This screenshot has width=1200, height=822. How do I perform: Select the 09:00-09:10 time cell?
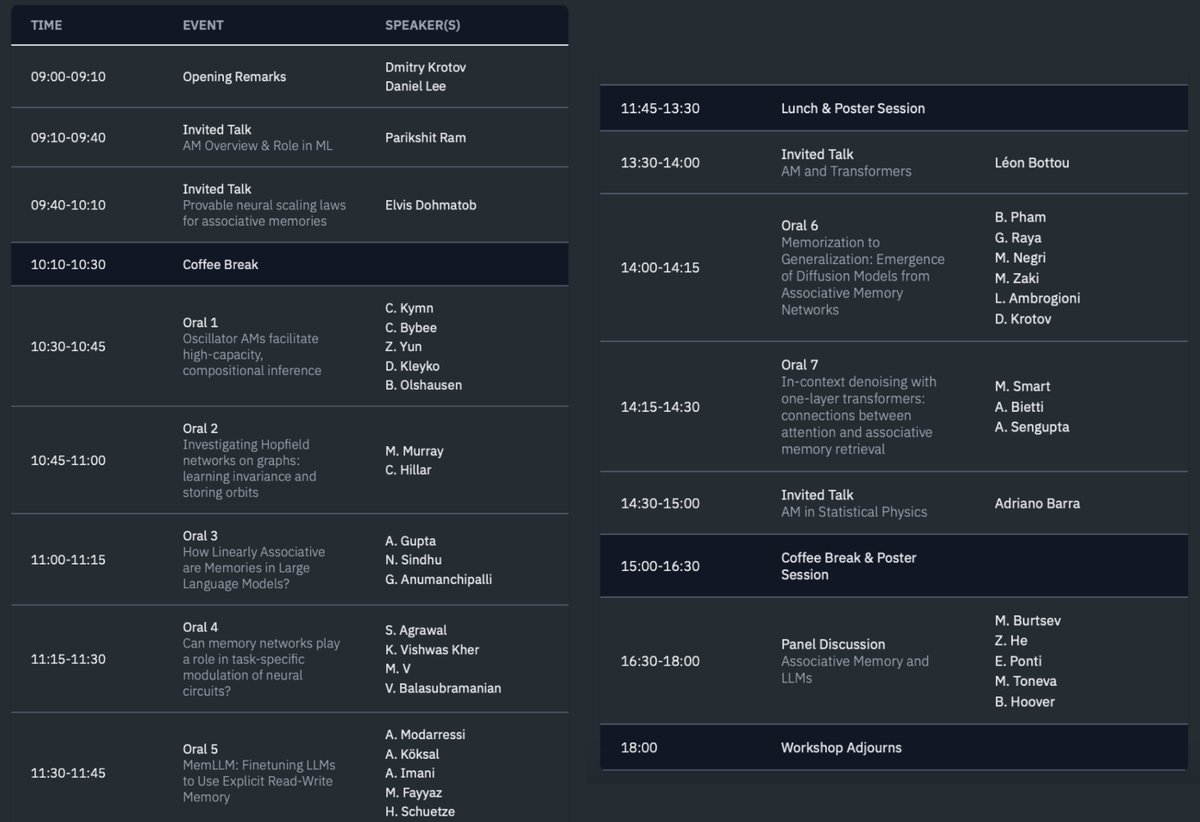point(68,77)
